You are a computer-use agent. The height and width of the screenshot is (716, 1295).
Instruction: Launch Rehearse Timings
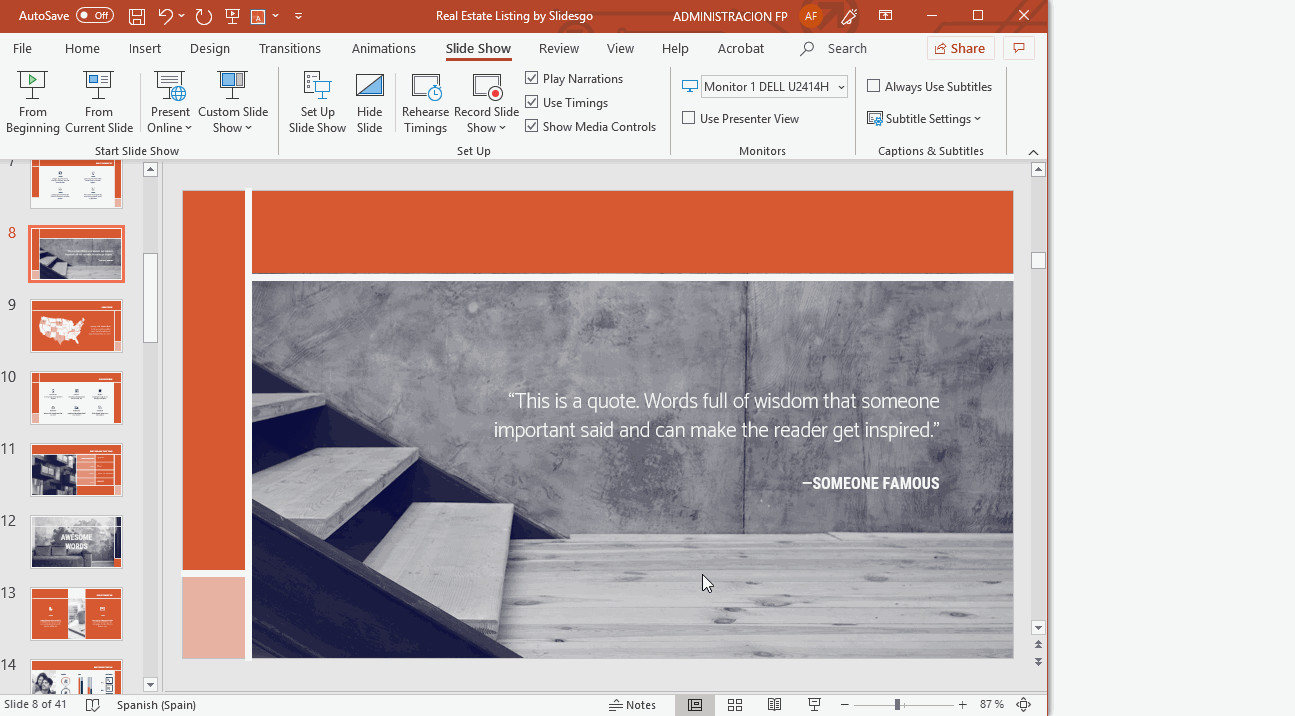(x=425, y=102)
